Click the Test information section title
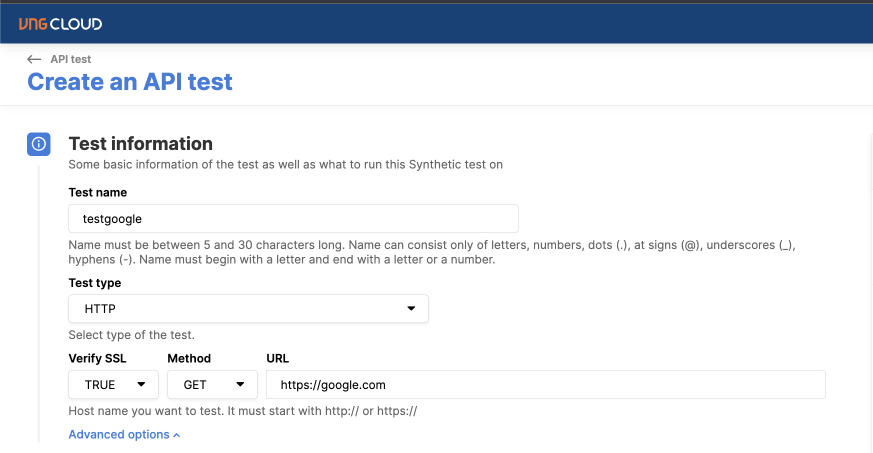Screen dimensions: 873x453 (x=140, y=144)
